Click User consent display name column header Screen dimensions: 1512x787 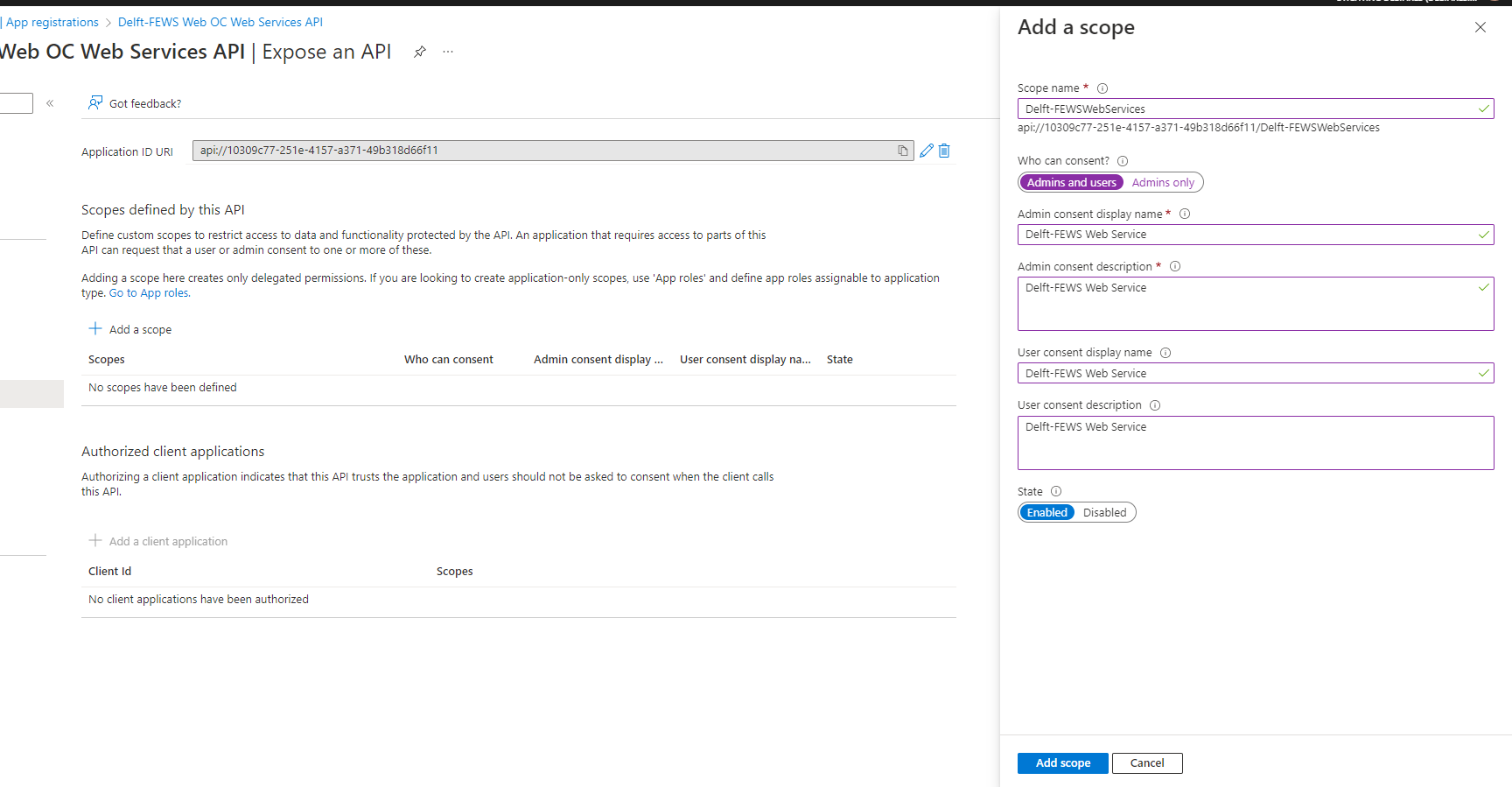click(745, 360)
